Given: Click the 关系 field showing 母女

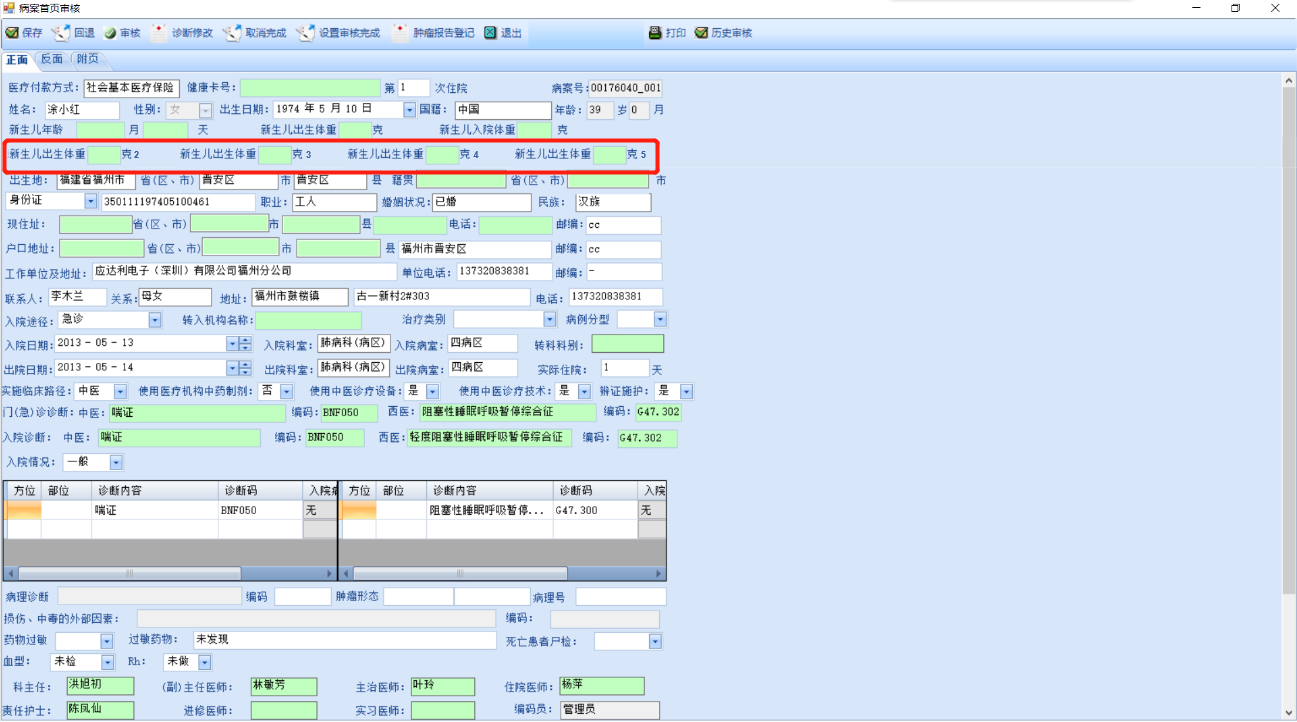Looking at the screenshot, I should (175, 297).
